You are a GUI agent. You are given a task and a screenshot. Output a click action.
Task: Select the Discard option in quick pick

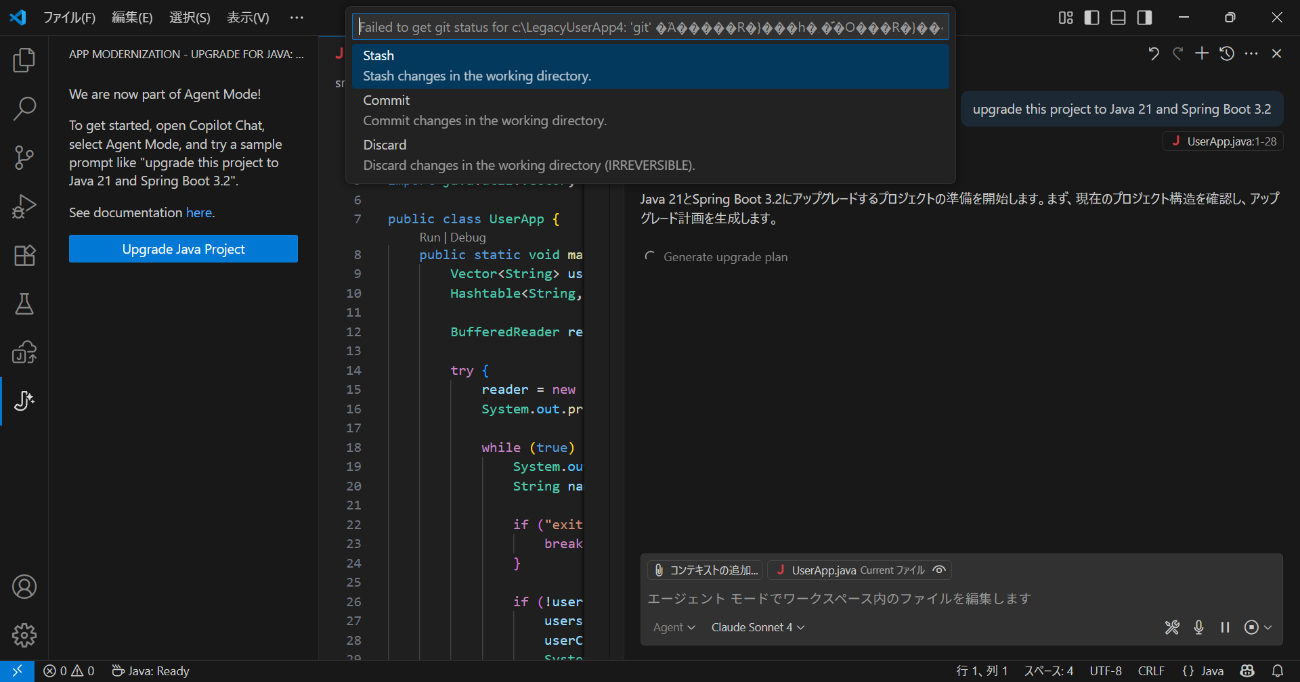(x=650, y=155)
